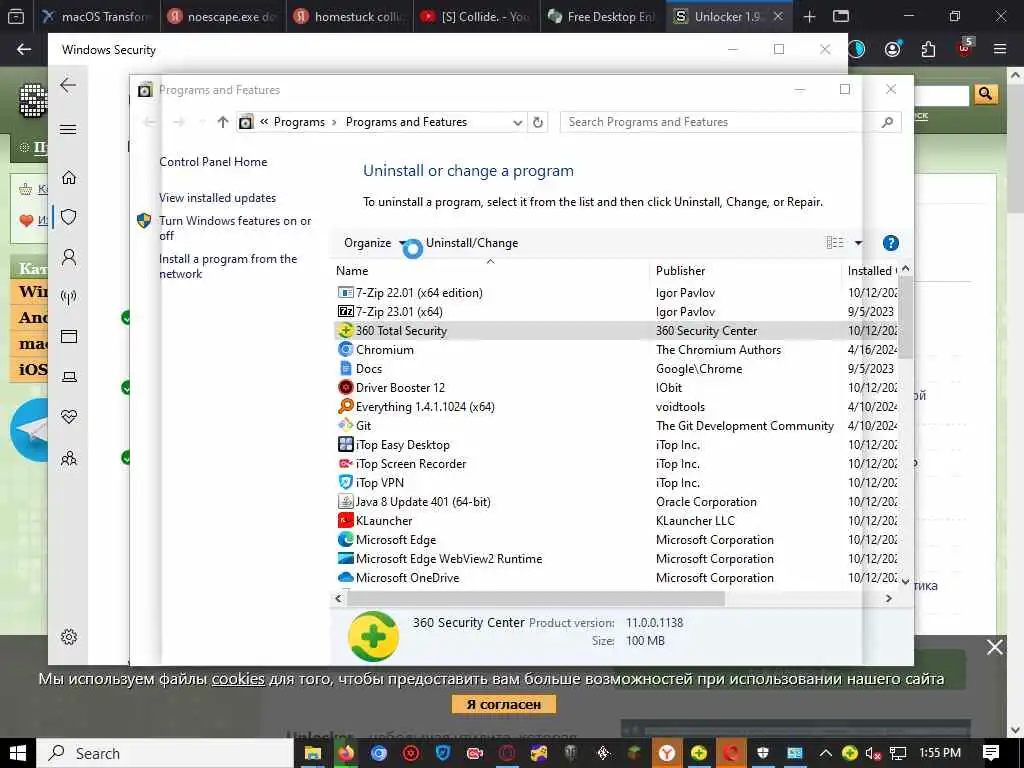Show hidden system tray icons
1024x768 pixels.
pyautogui.click(x=825, y=753)
